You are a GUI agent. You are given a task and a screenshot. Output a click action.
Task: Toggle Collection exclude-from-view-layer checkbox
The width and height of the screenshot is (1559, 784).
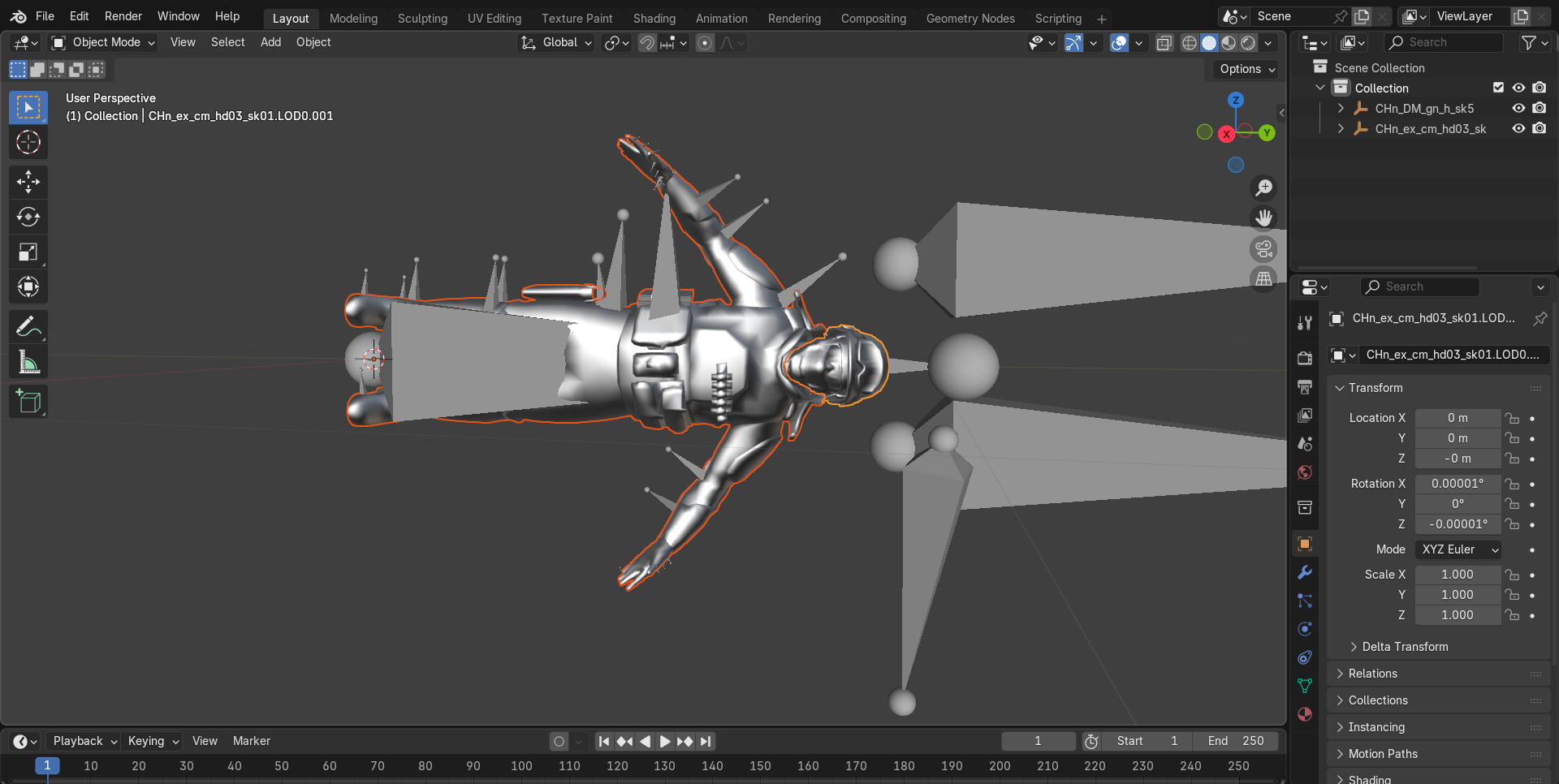pos(1499,88)
